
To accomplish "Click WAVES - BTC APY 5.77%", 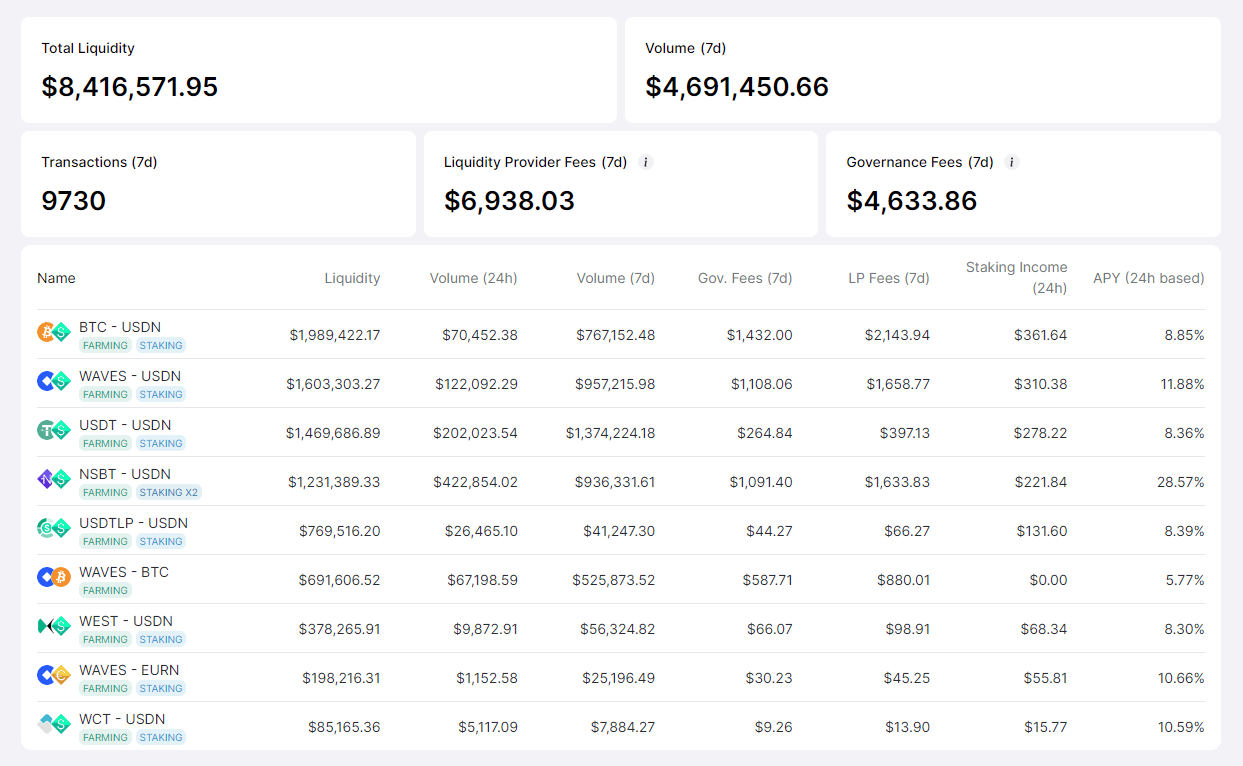I will coord(1185,580).
